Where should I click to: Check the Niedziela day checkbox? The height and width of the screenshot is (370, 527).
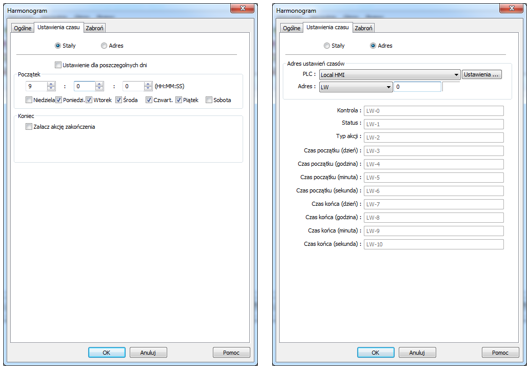tap(29, 100)
